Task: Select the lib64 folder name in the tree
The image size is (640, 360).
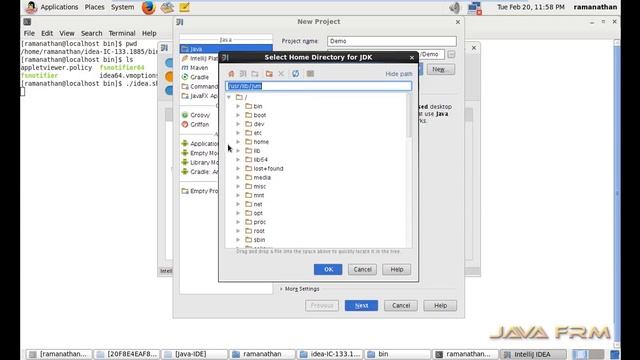Action: coord(260,160)
